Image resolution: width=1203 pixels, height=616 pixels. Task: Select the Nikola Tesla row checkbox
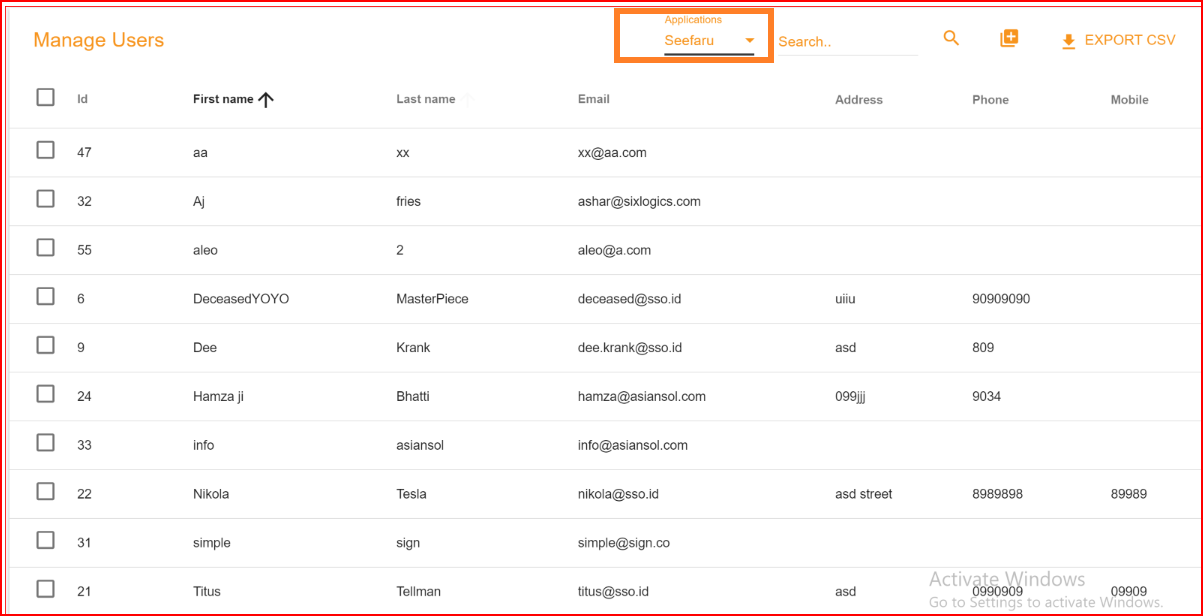[45, 491]
